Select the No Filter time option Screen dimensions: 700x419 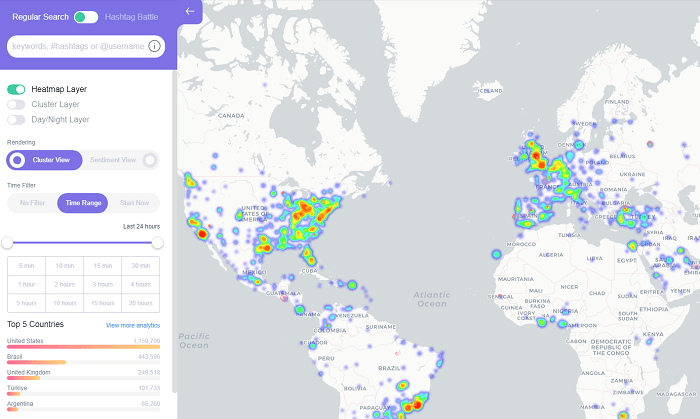32,203
